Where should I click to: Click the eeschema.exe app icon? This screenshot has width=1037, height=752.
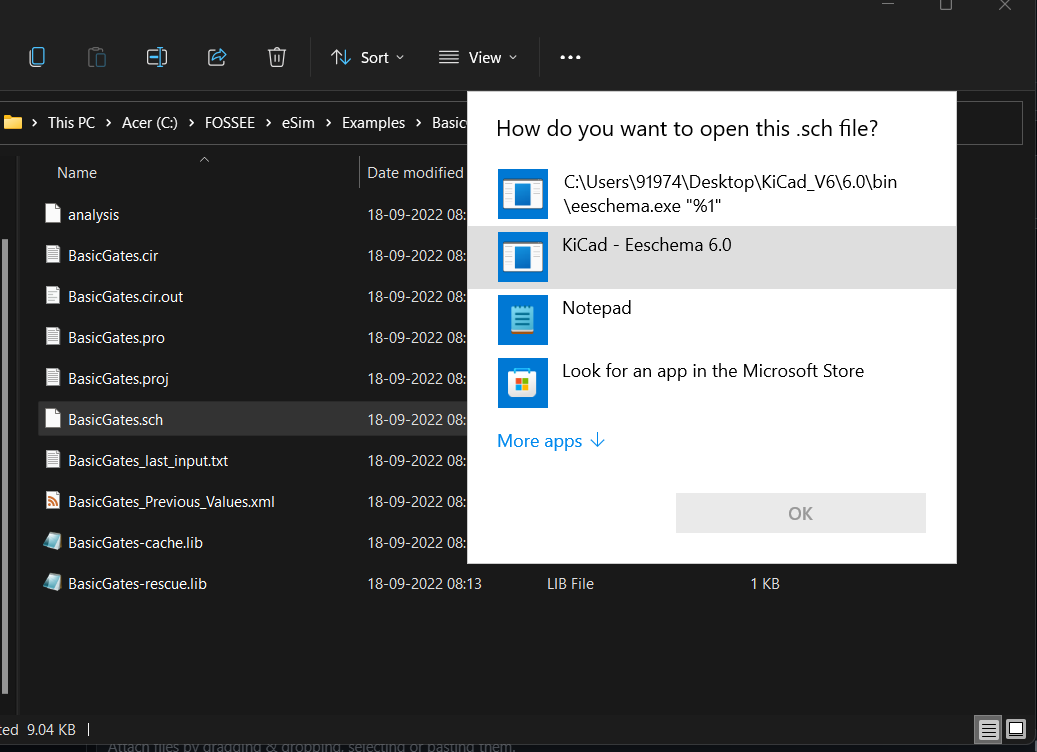[522, 194]
